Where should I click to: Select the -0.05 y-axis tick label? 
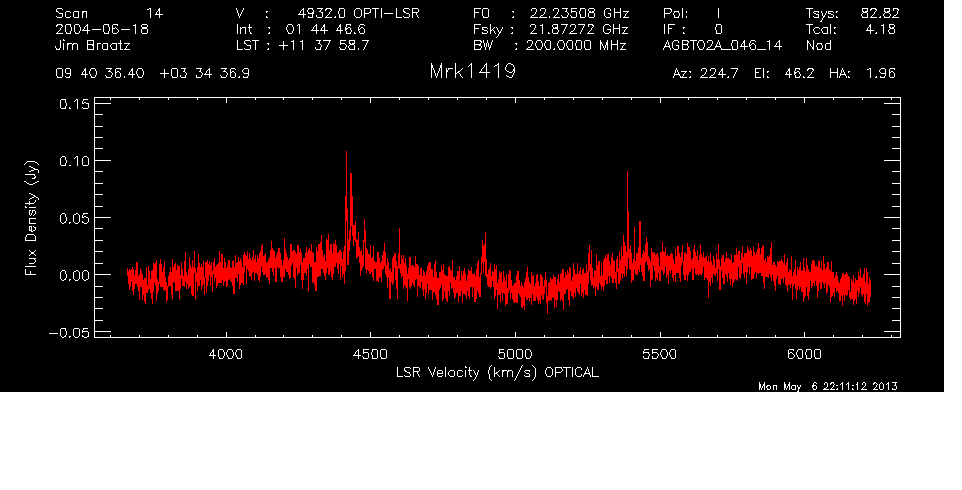69,333
